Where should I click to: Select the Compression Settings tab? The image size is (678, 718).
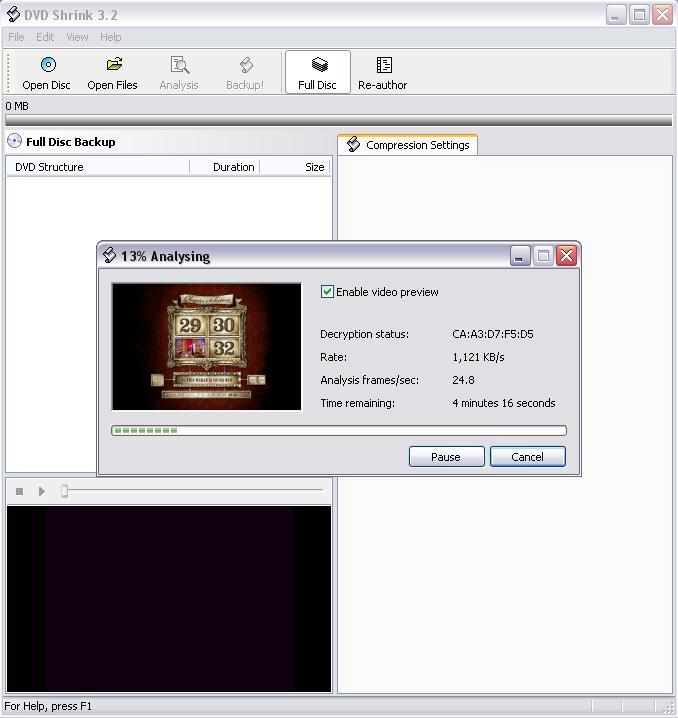click(407, 145)
